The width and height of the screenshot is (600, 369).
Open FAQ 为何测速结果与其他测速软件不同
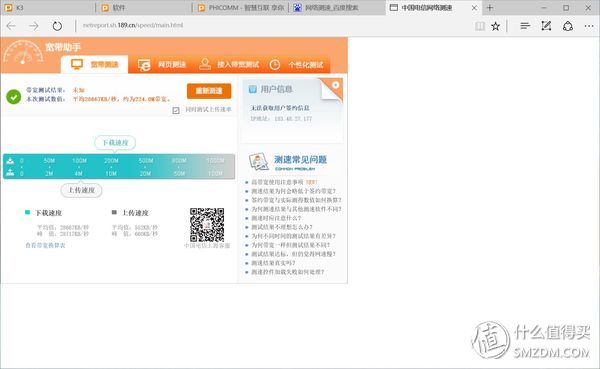[x=296, y=209]
